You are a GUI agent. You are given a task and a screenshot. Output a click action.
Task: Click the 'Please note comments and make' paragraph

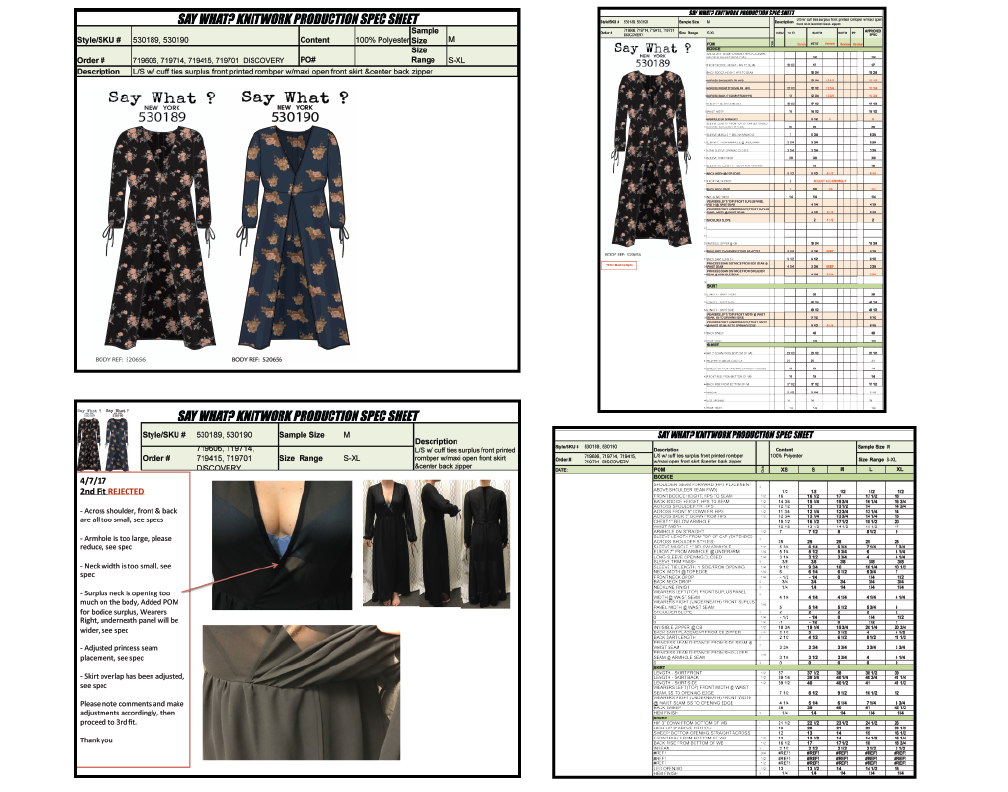[x=132, y=713]
